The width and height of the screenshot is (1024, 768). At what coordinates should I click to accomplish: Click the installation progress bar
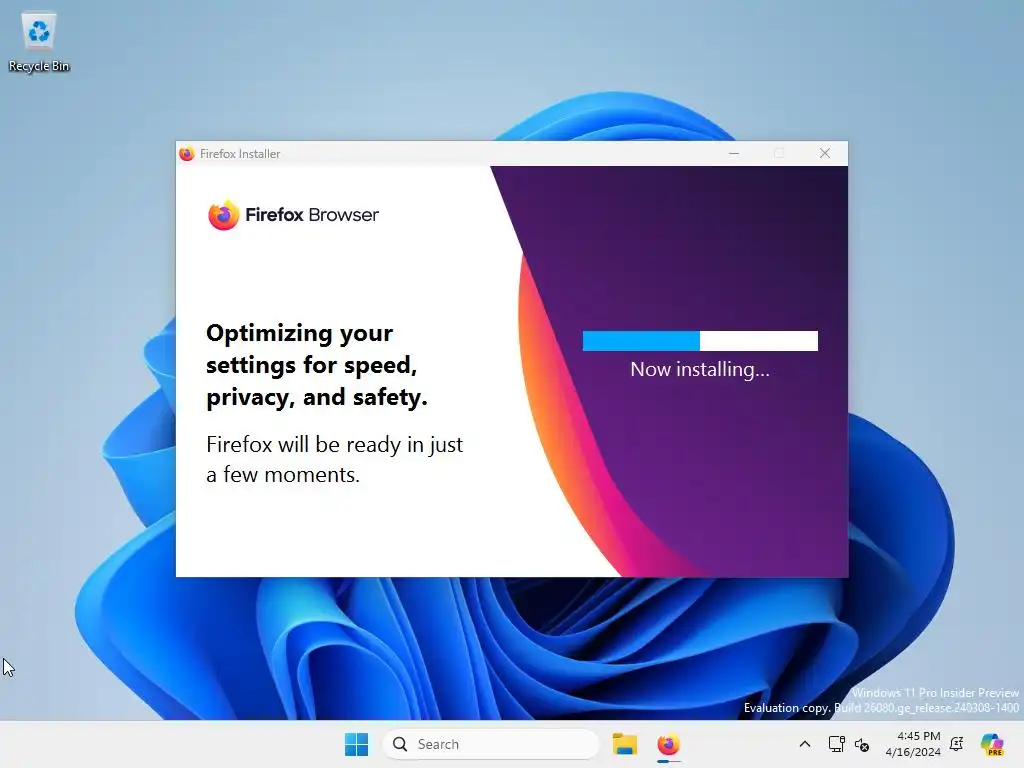tap(700, 340)
